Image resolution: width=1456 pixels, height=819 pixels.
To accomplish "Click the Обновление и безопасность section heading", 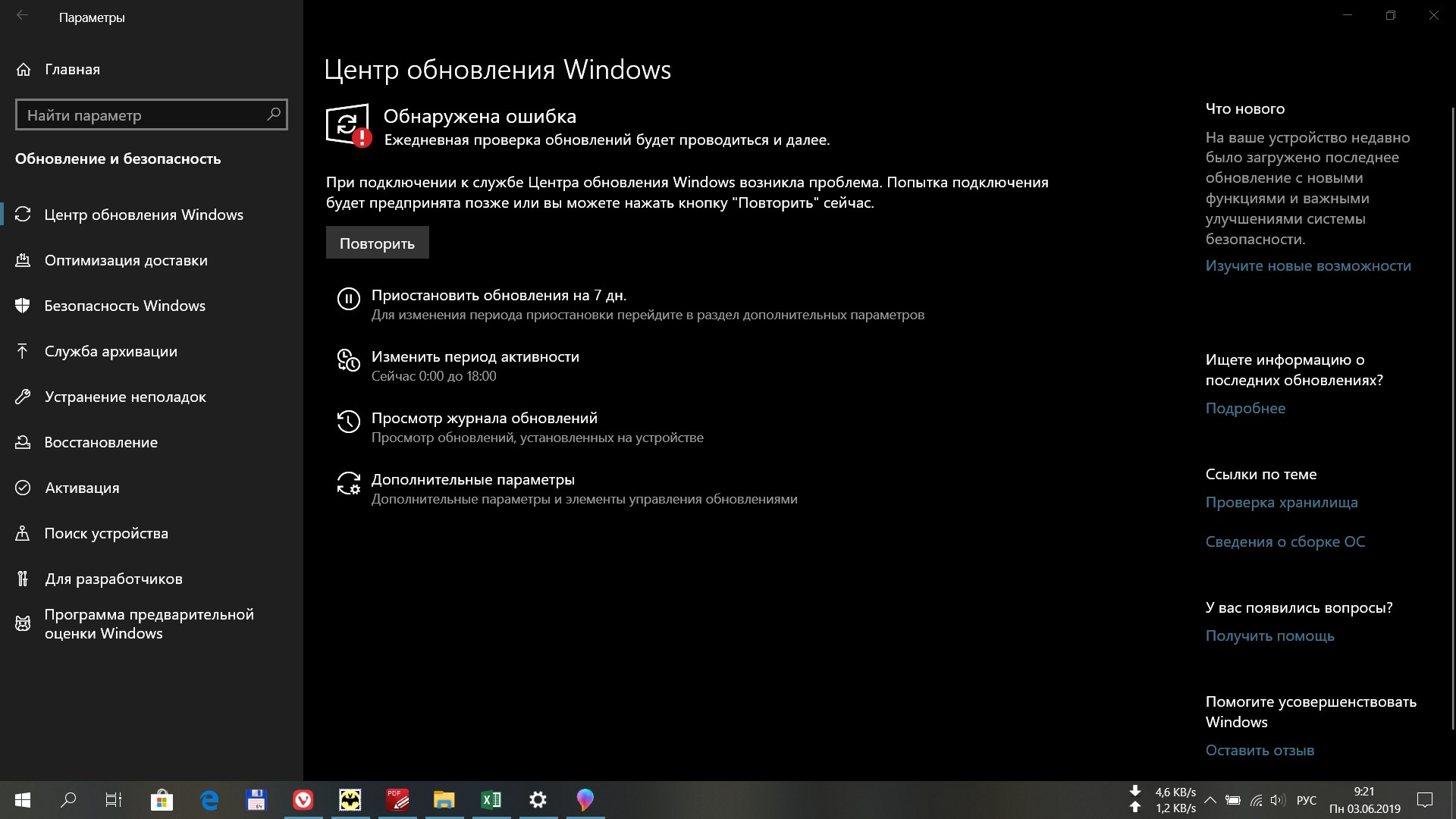I will (118, 158).
